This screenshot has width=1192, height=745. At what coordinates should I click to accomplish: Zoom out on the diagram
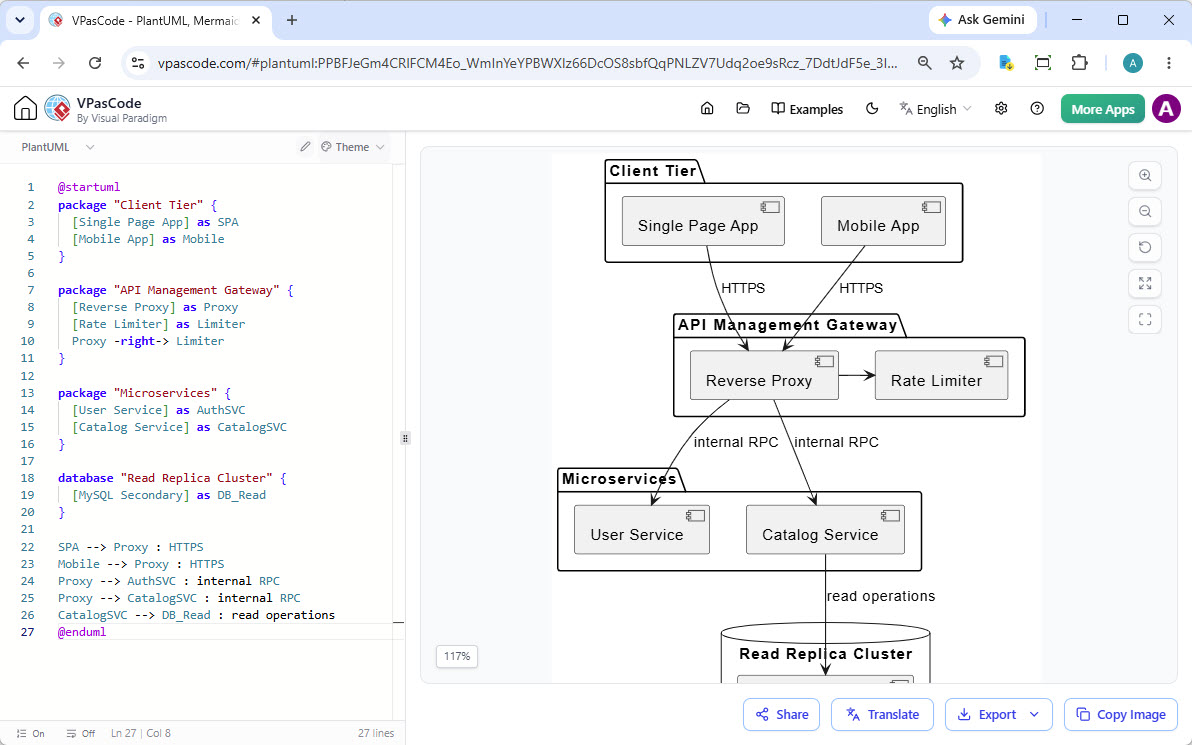click(1145, 211)
